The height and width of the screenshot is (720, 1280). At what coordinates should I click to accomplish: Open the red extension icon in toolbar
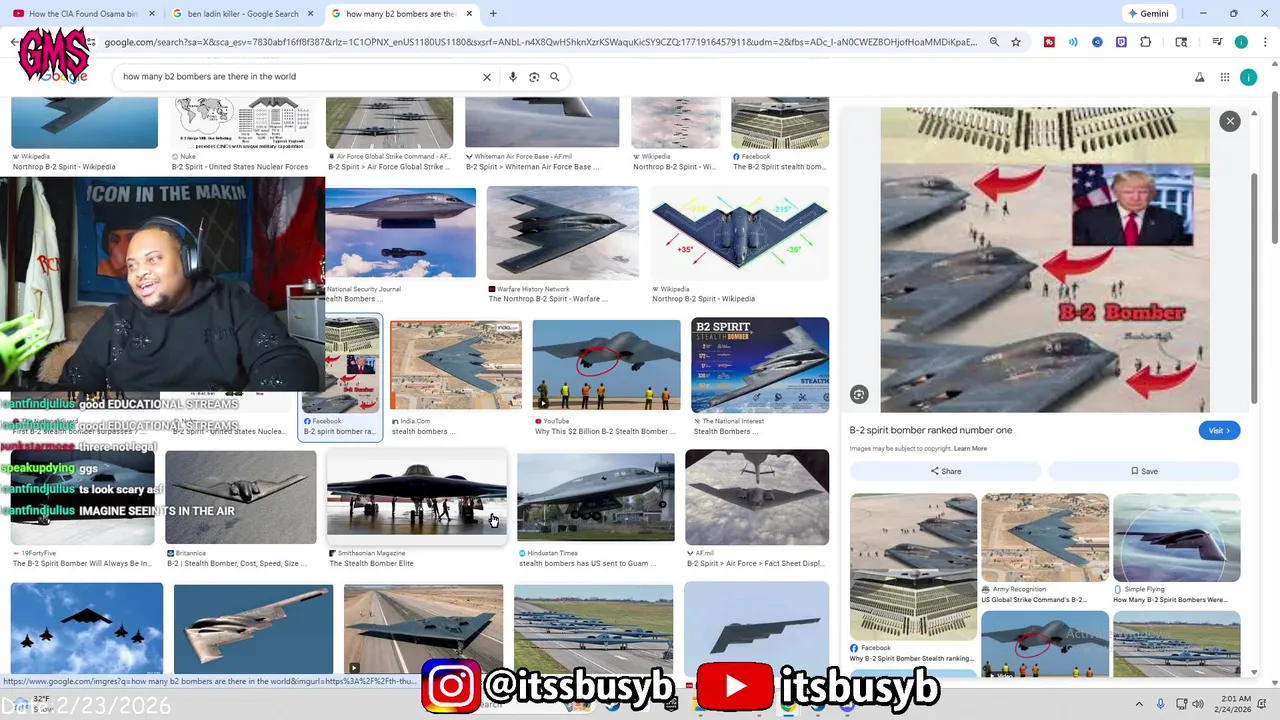[x=1049, y=42]
